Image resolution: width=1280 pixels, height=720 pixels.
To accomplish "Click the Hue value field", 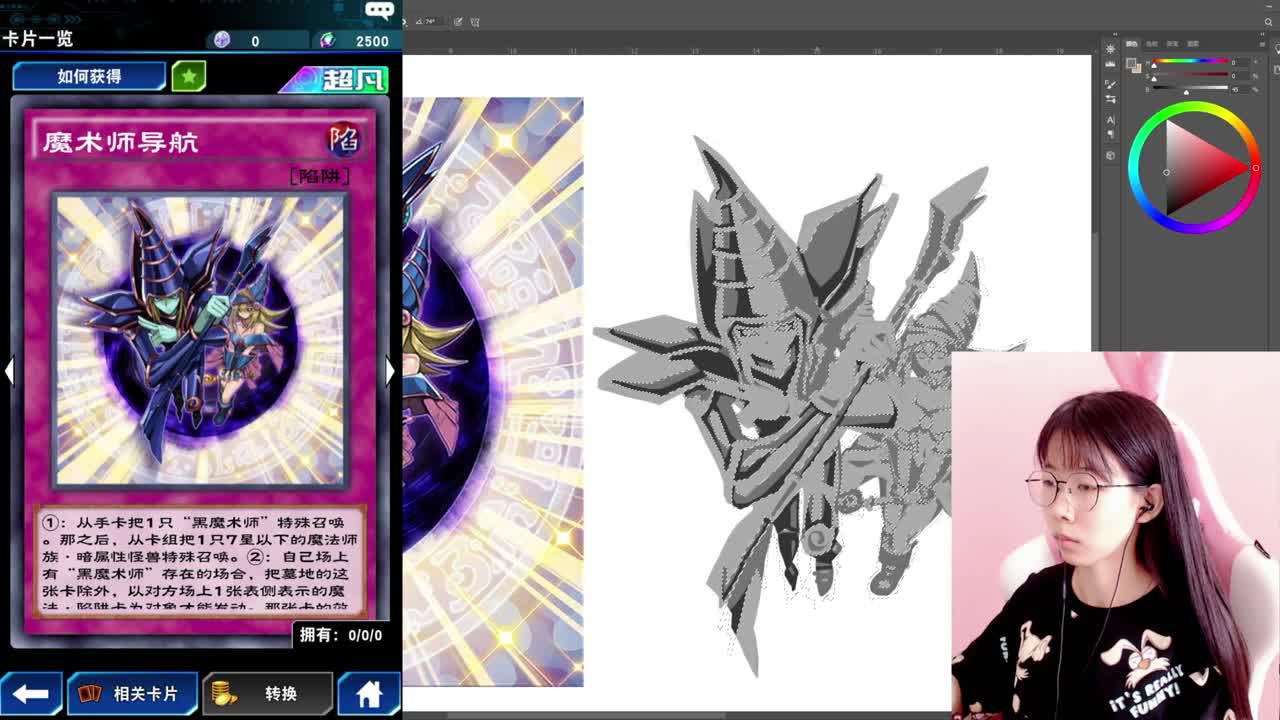I will pyautogui.click(x=1239, y=62).
